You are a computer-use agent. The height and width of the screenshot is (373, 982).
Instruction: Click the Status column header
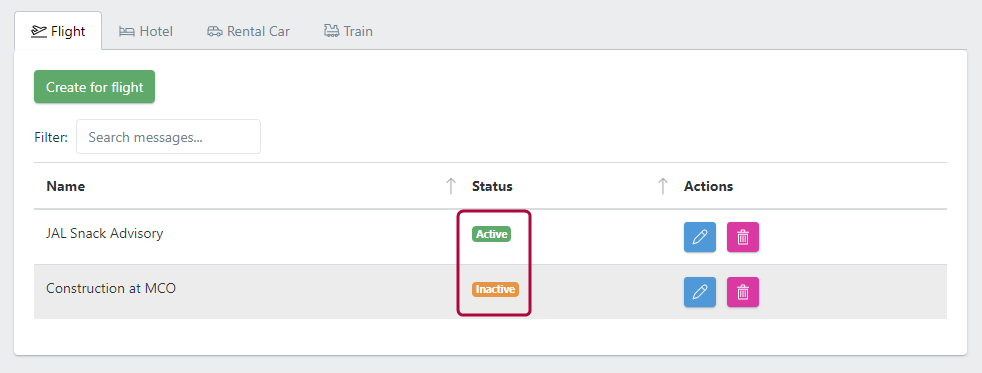pyautogui.click(x=492, y=186)
